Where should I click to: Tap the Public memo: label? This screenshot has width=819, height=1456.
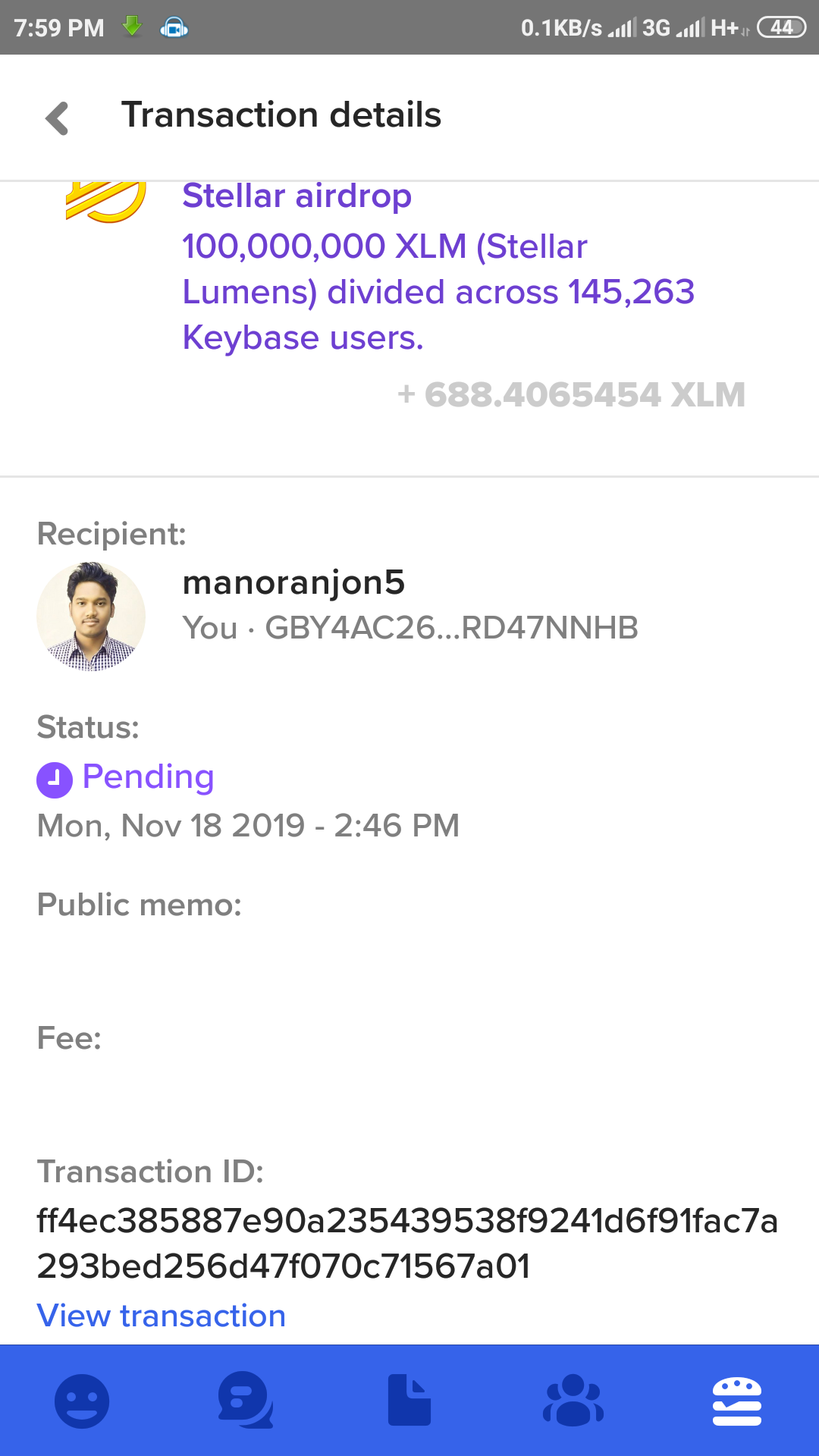[140, 905]
